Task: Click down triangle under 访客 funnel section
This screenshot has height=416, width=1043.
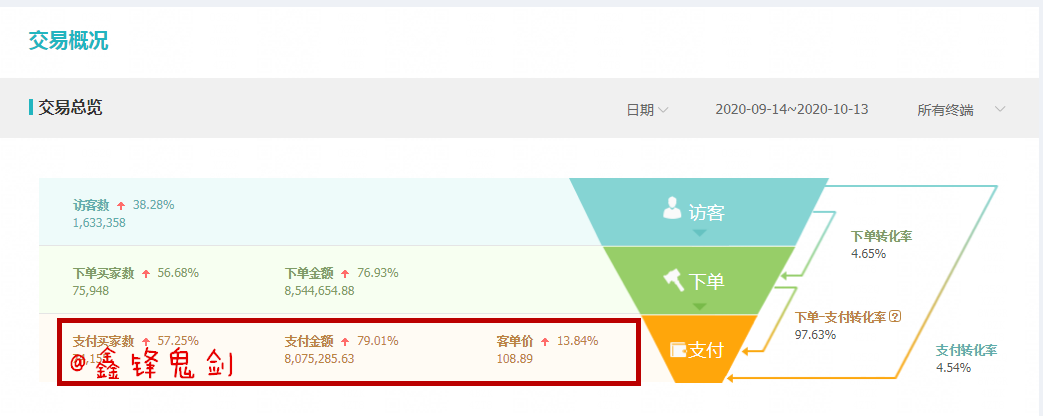Action: tap(699, 234)
